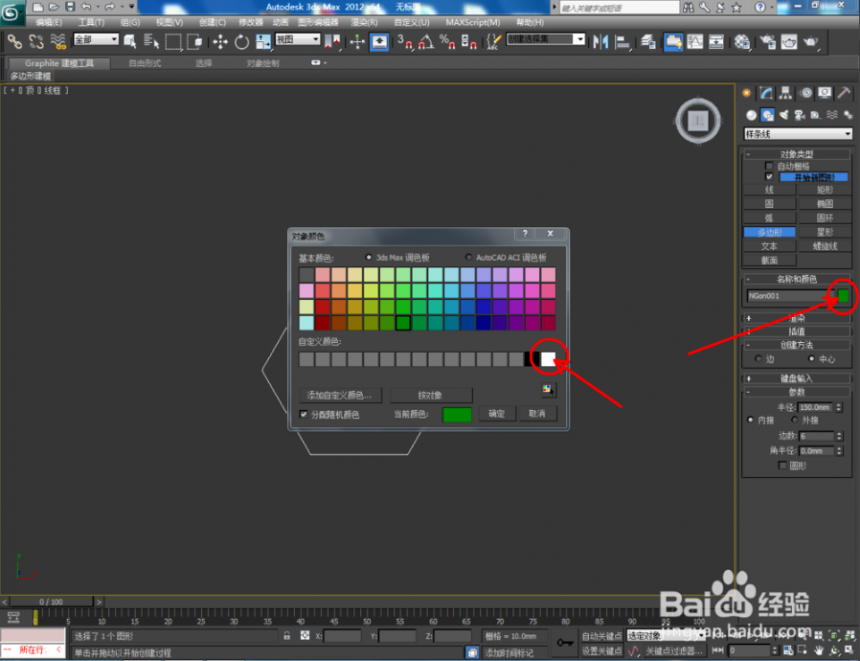The height and width of the screenshot is (661, 860).
Task: Switch to the 自由形式 ribbon tab
Action: 145,63
